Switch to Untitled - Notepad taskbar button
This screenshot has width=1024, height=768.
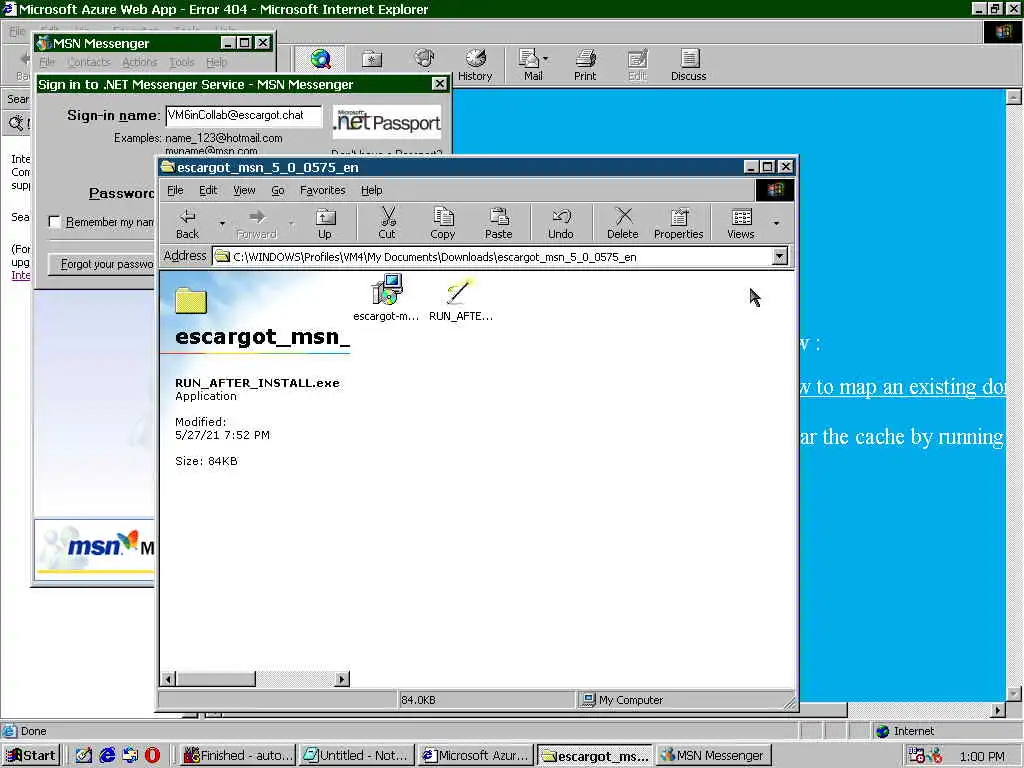358,756
